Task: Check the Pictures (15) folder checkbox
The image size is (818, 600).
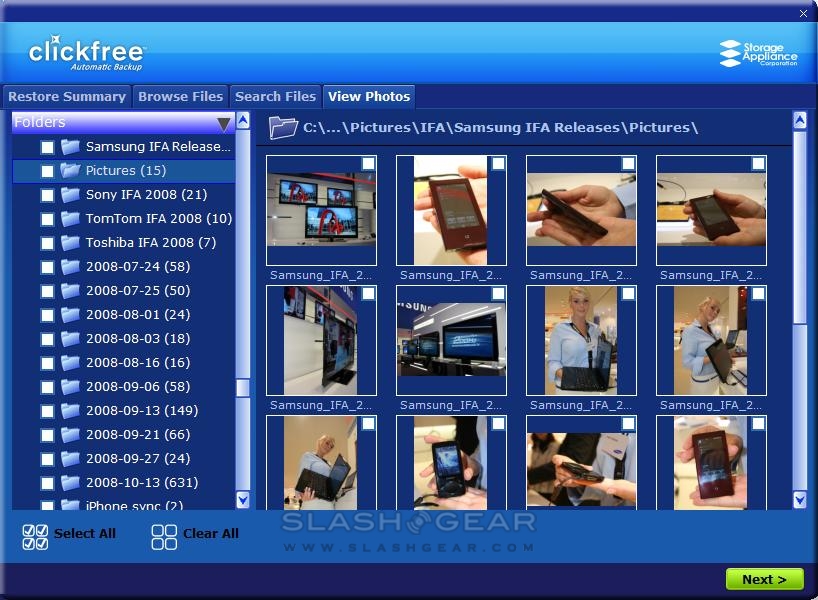Action: pos(47,172)
